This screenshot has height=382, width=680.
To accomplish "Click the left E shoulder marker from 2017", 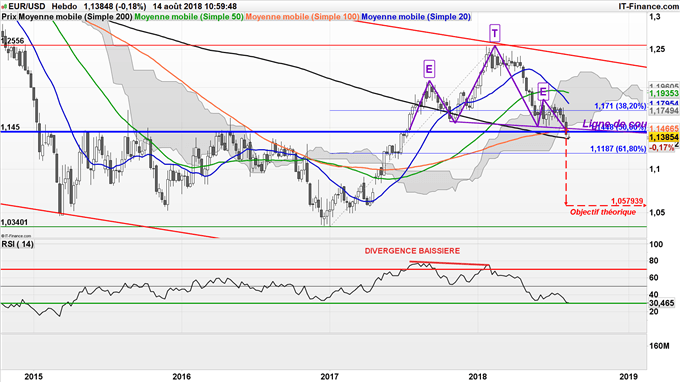I will pos(428,69).
